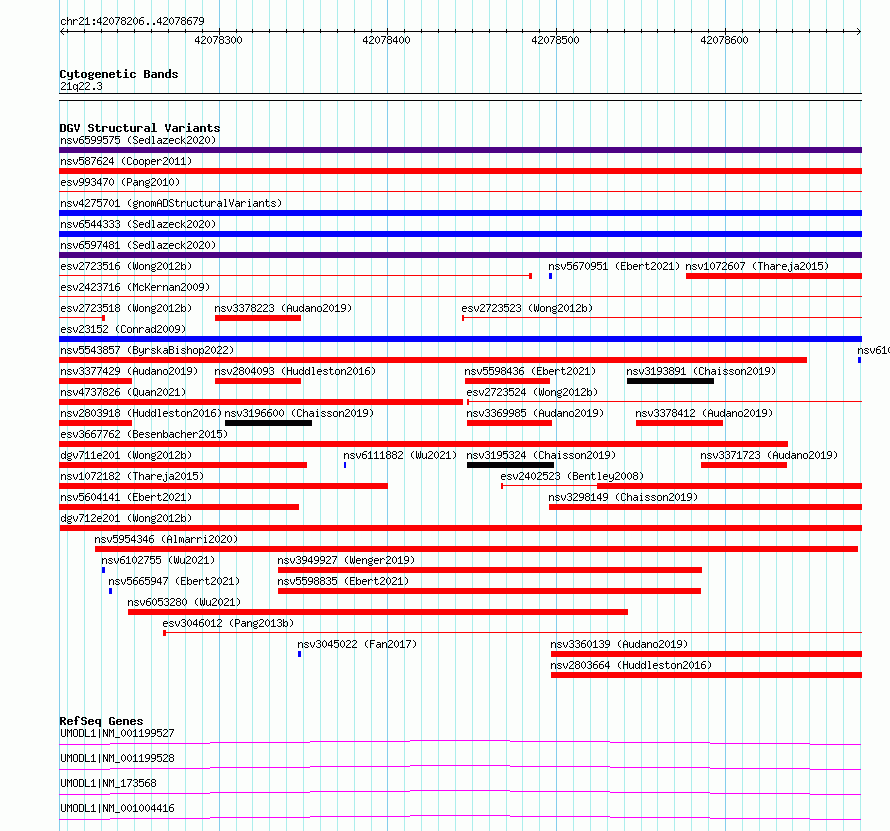Click nsv4275701 (gnomADStructuralVariants) label
The image size is (890, 831).
[171, 203]
